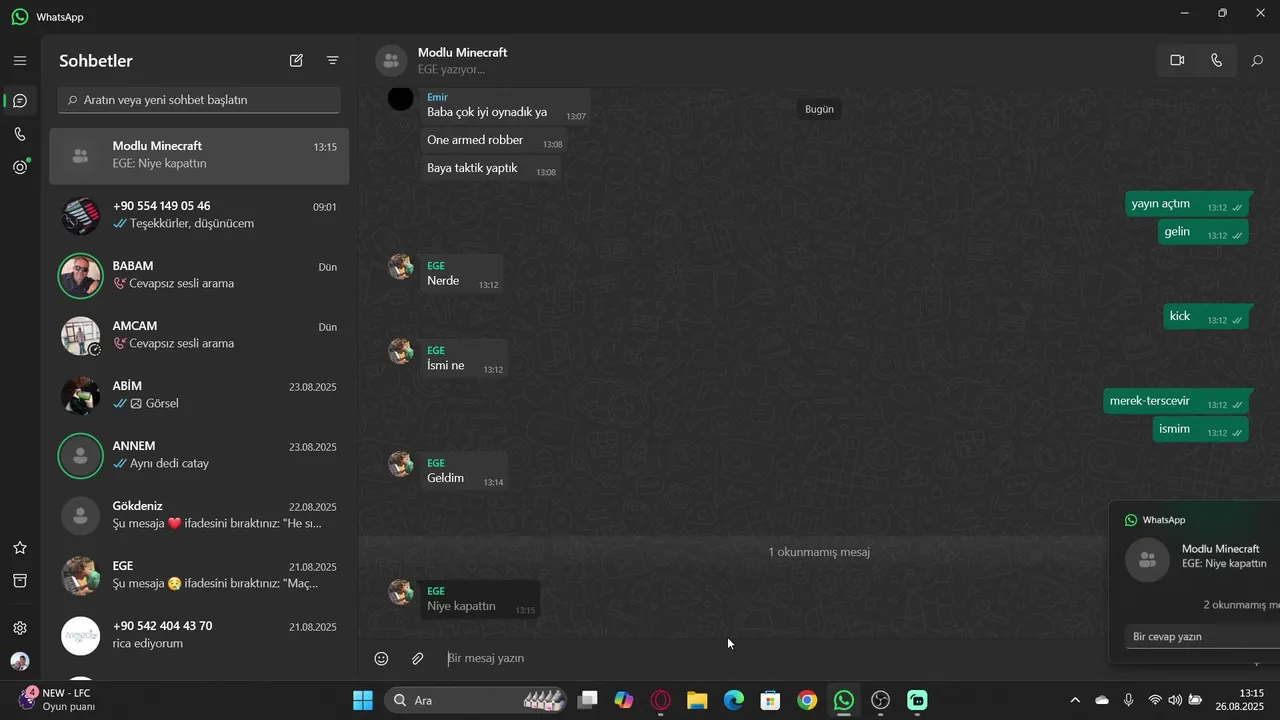Open the volume control in system tray

coord(1174,700)
